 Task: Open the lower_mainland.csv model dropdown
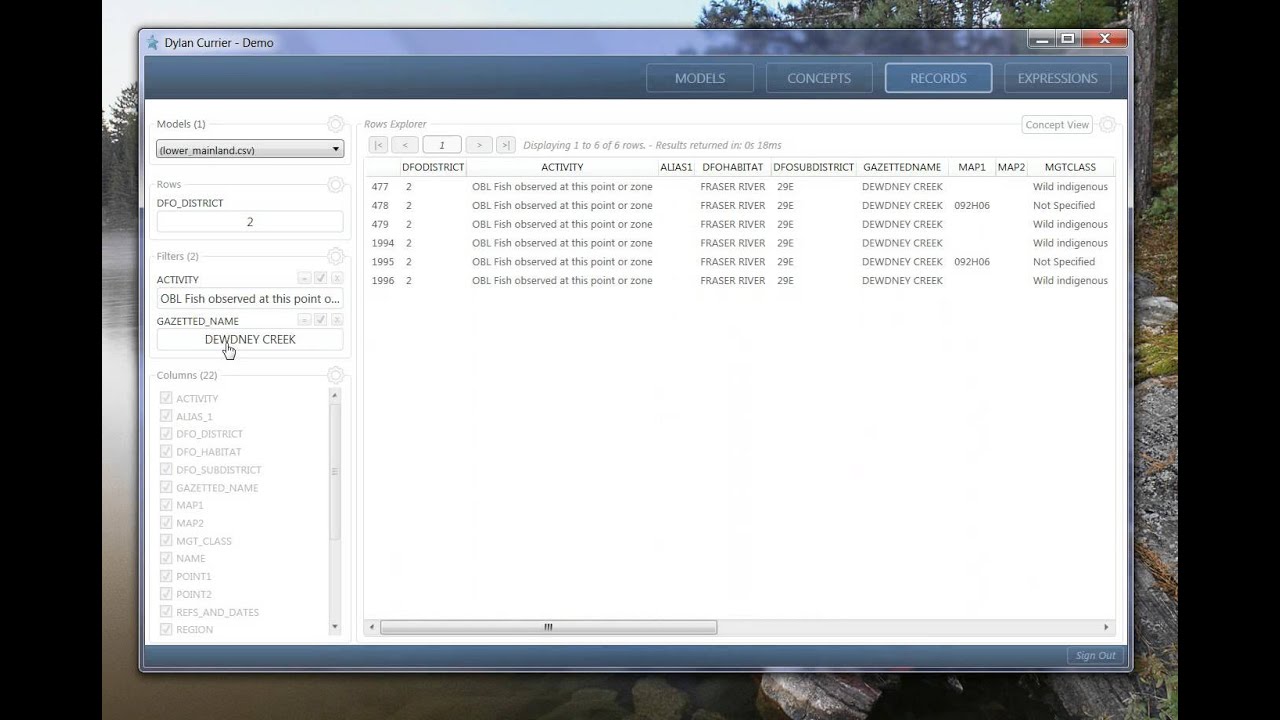pos(250,149)
